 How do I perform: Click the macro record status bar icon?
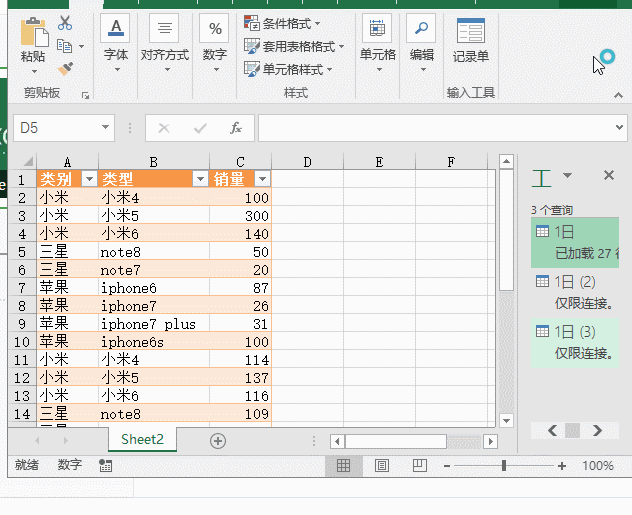click(x=106, y=465)
